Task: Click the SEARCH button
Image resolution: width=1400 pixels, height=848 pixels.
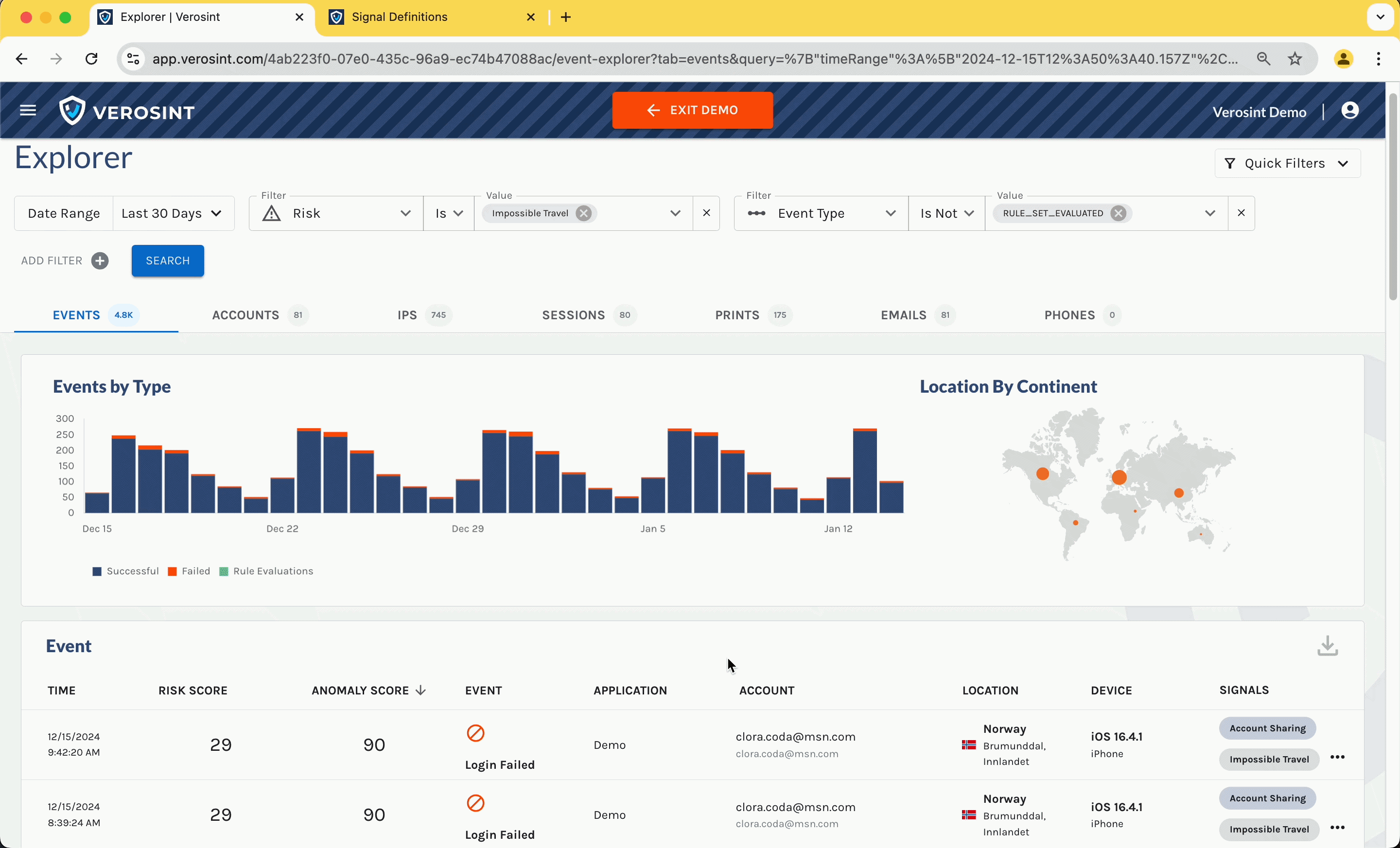Action: pos(167,260)
